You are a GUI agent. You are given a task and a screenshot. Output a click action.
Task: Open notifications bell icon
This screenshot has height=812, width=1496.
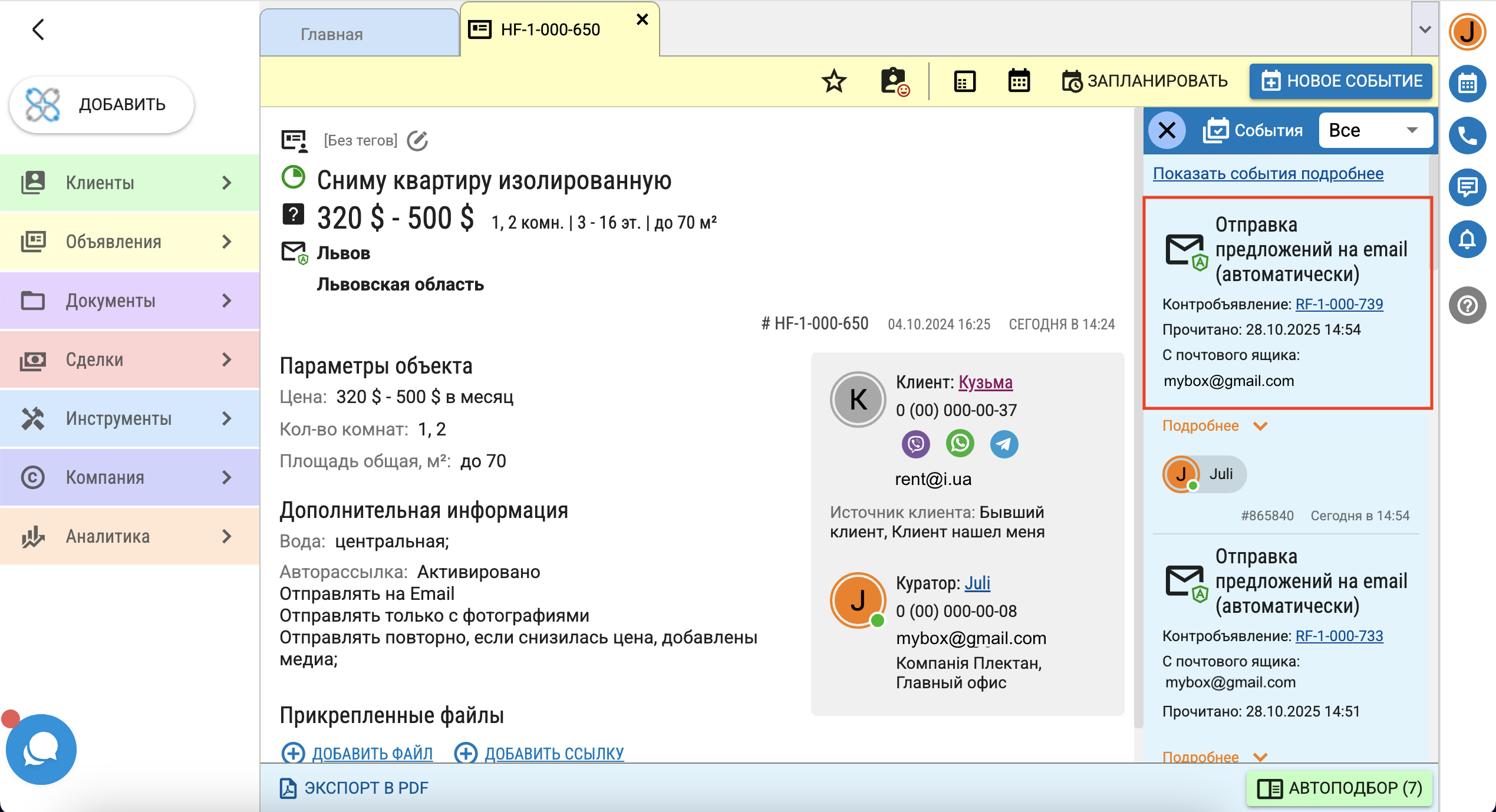tap(1467, 239)
